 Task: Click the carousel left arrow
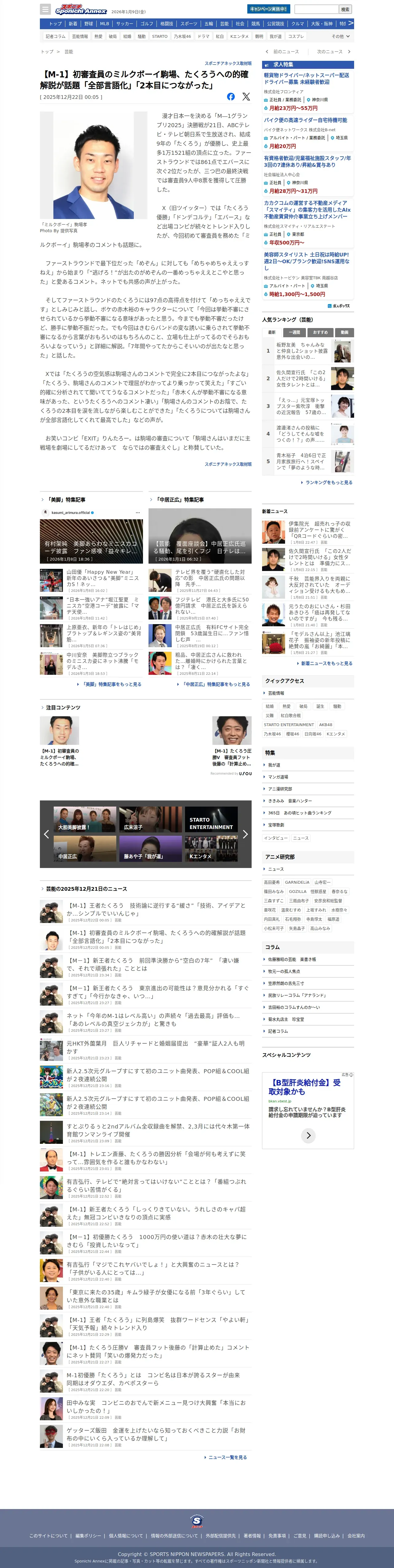point(46,834)
